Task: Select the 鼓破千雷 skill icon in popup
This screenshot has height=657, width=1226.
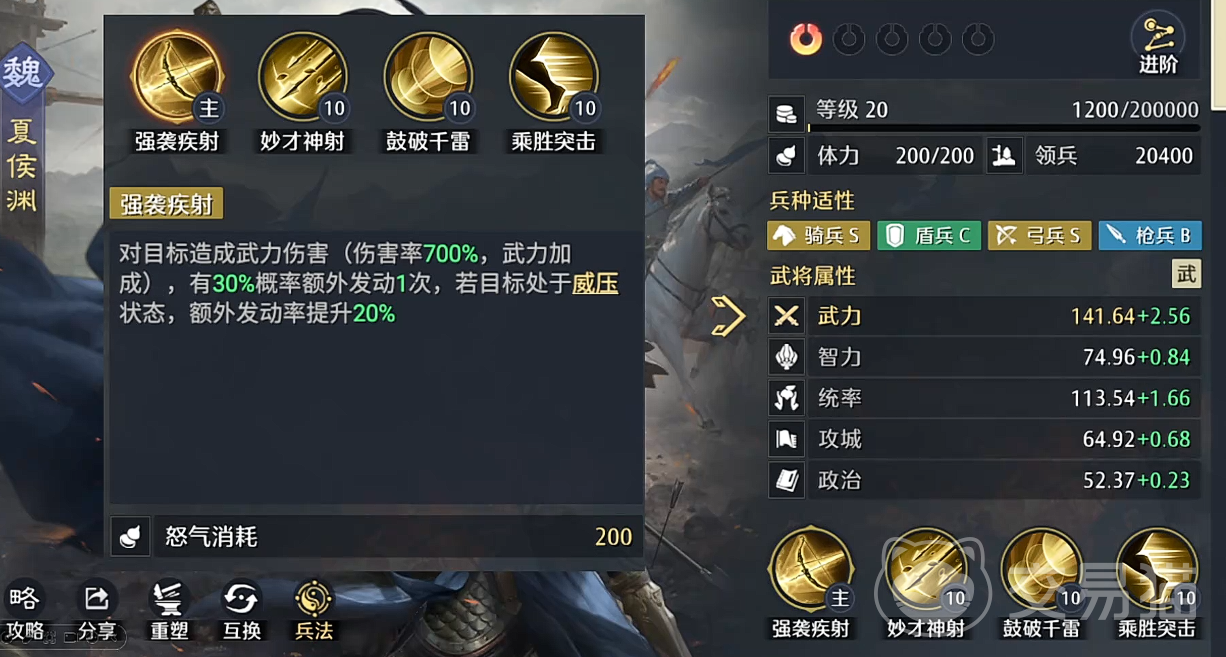Action: point(428,77)
